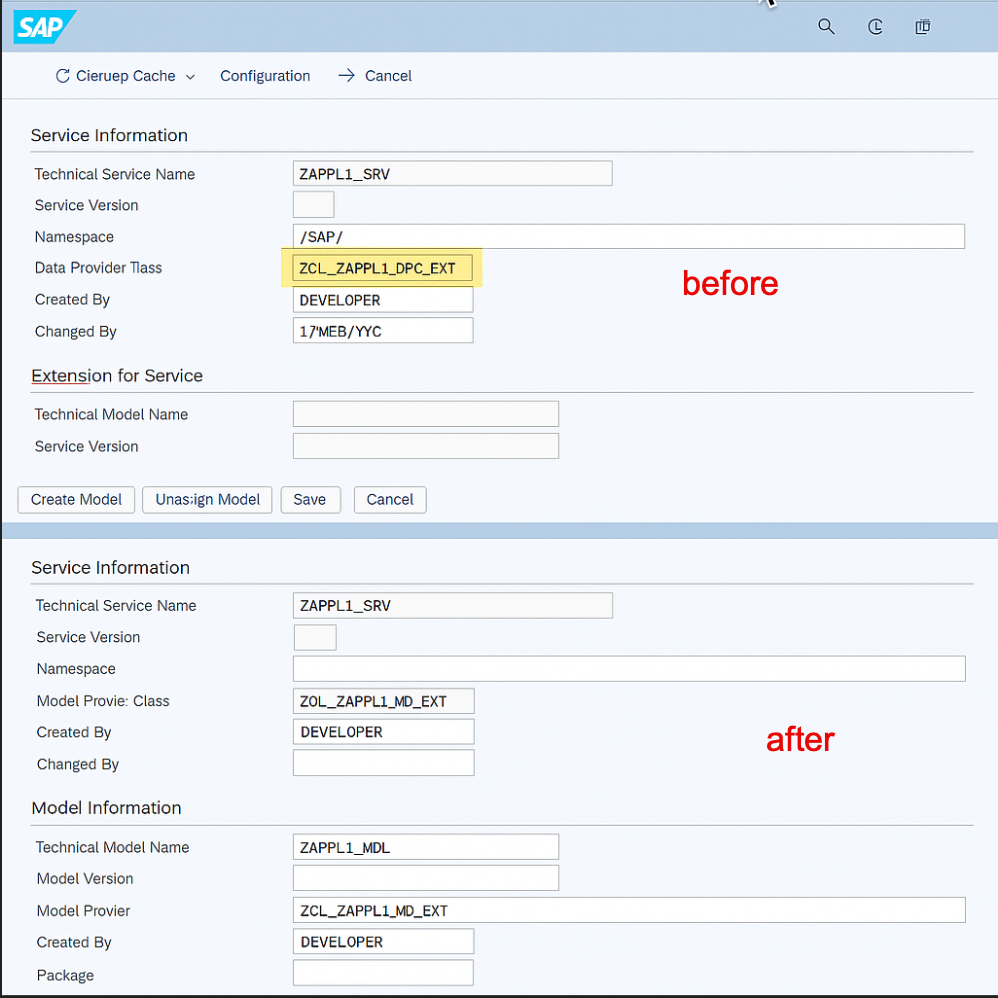This screenshot has height=998, width=998.
Task: Focus the empty Package field
Action: click(383, 973)
